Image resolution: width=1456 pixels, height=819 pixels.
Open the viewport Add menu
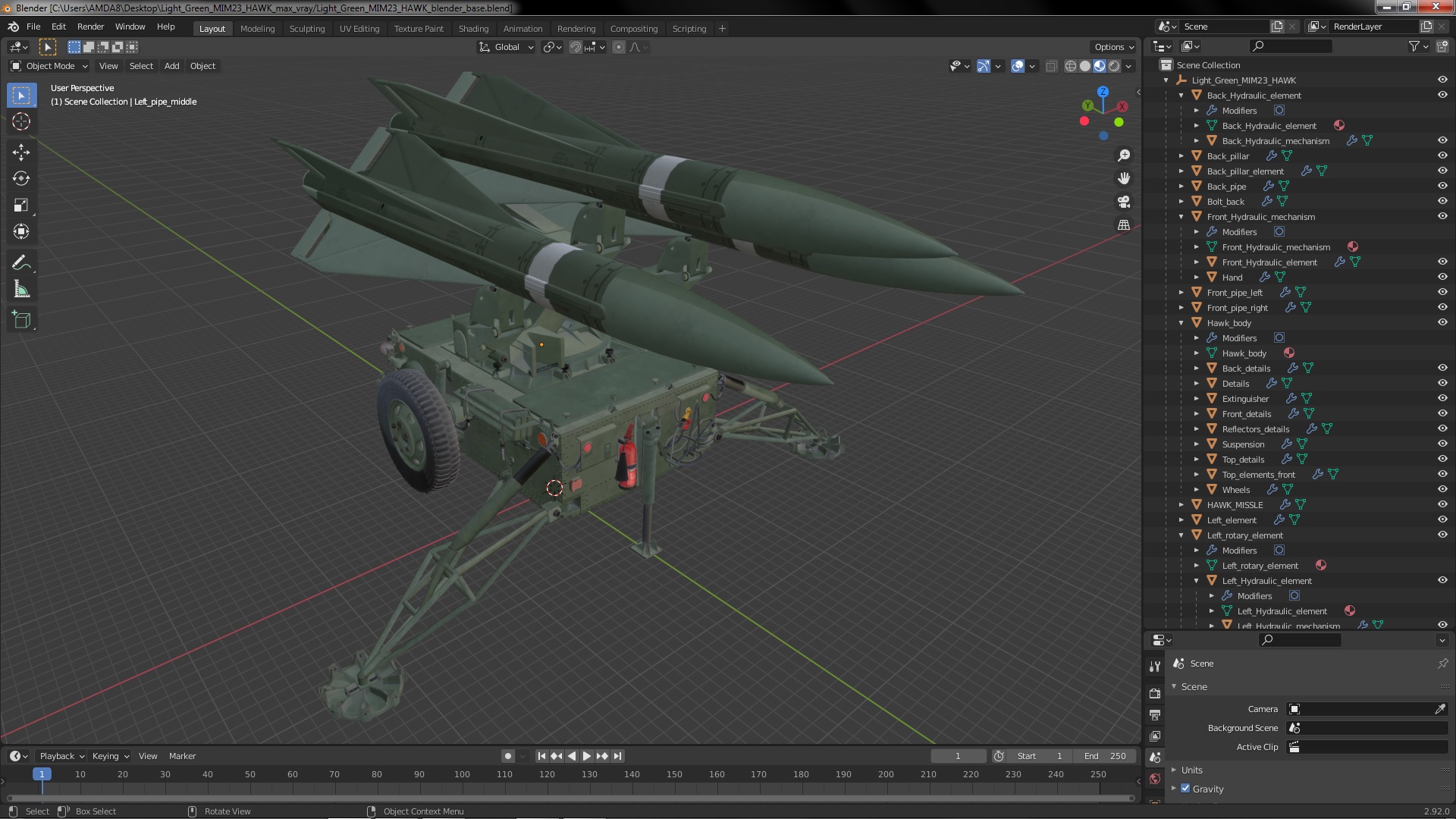coord(172,66)
